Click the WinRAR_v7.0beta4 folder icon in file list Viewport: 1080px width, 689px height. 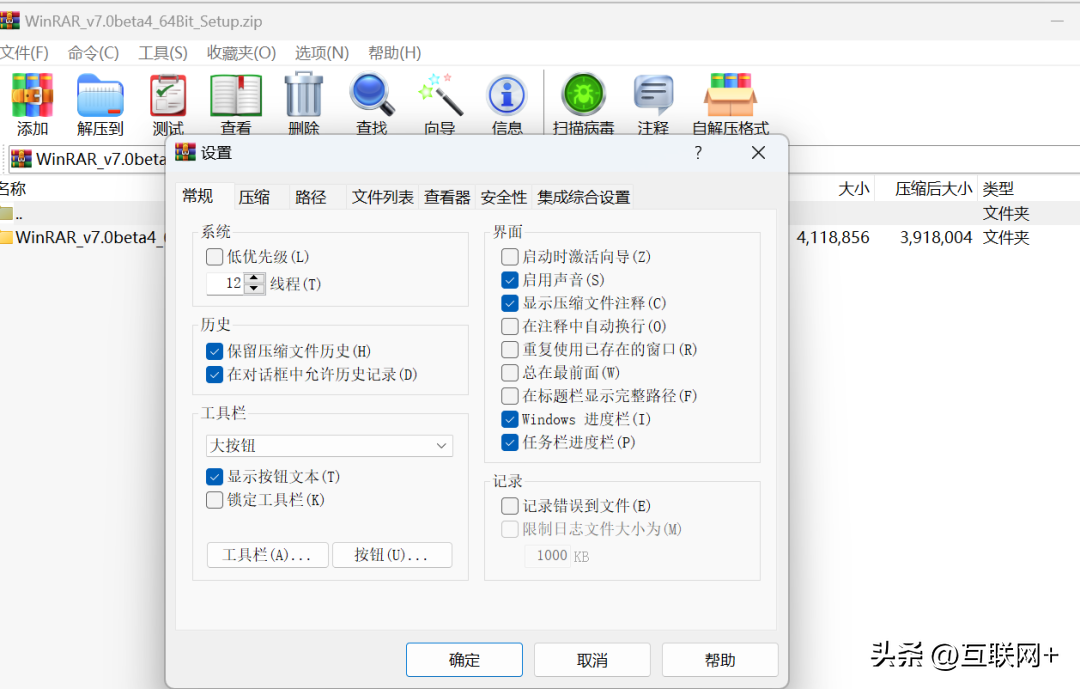pyautogui.click(x=6, y=238)
